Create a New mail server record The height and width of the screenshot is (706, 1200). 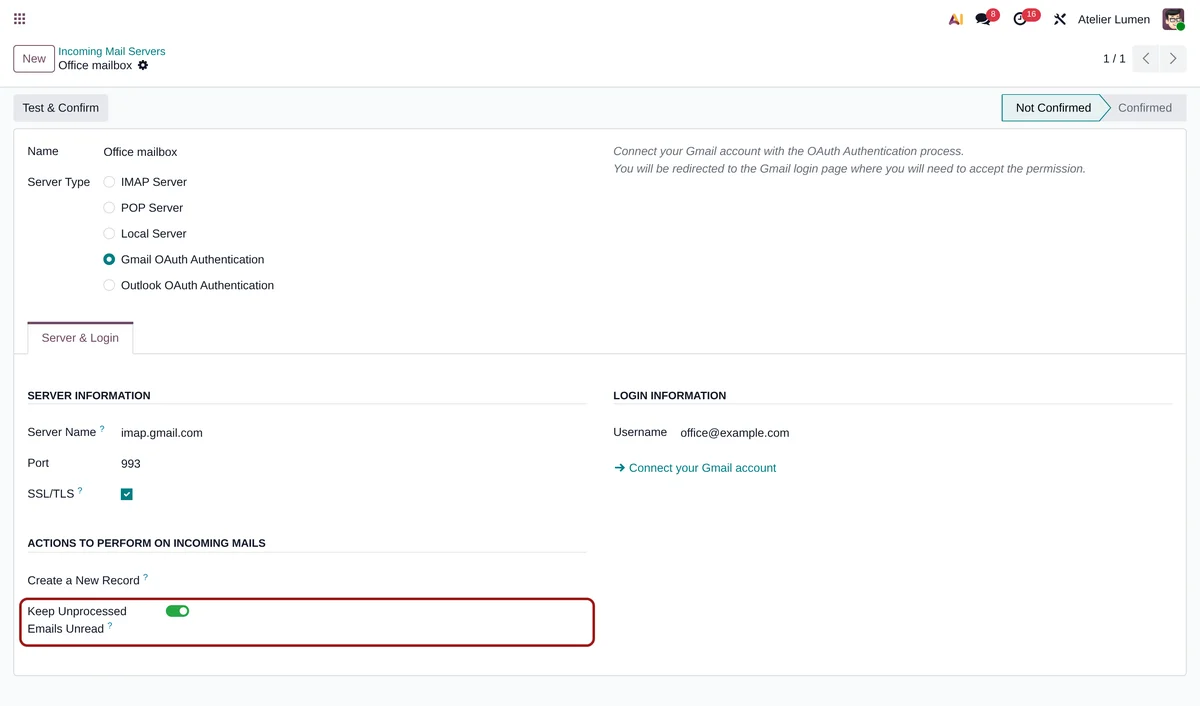coord(34,59)
